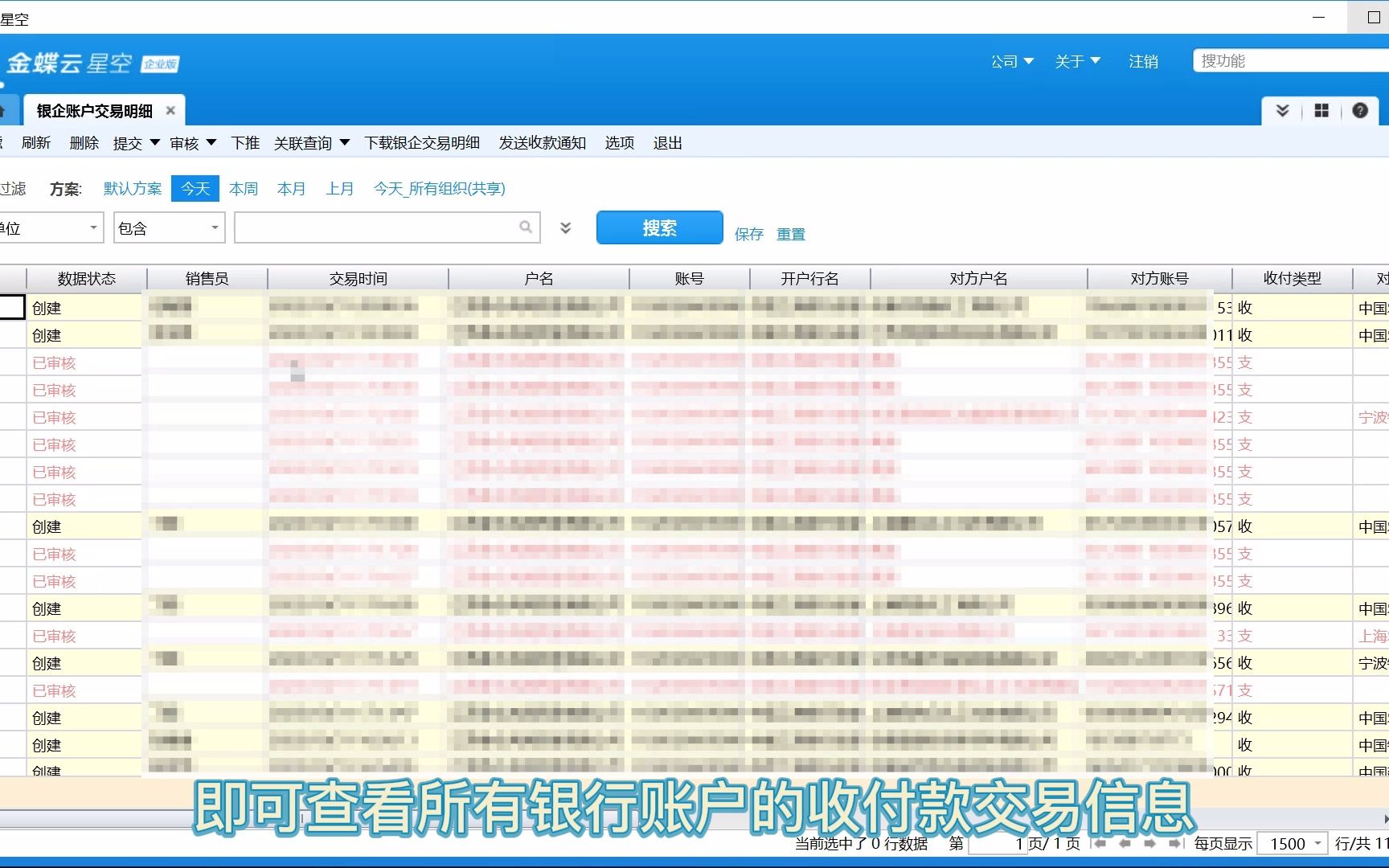This screenshot has width=1389, height=868.
Task: Click the home icon tab
Action: pyautogui.click(x=4, y=110)
